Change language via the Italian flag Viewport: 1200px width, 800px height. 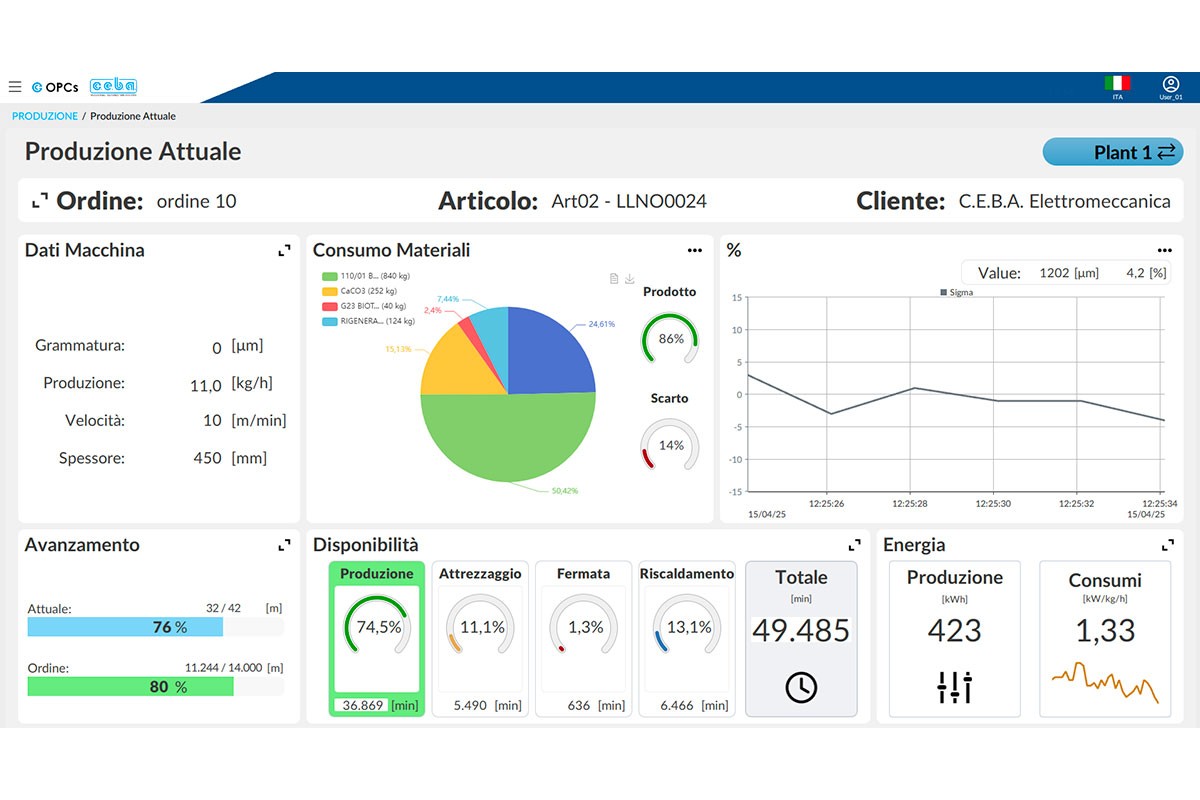[1117, 84]
